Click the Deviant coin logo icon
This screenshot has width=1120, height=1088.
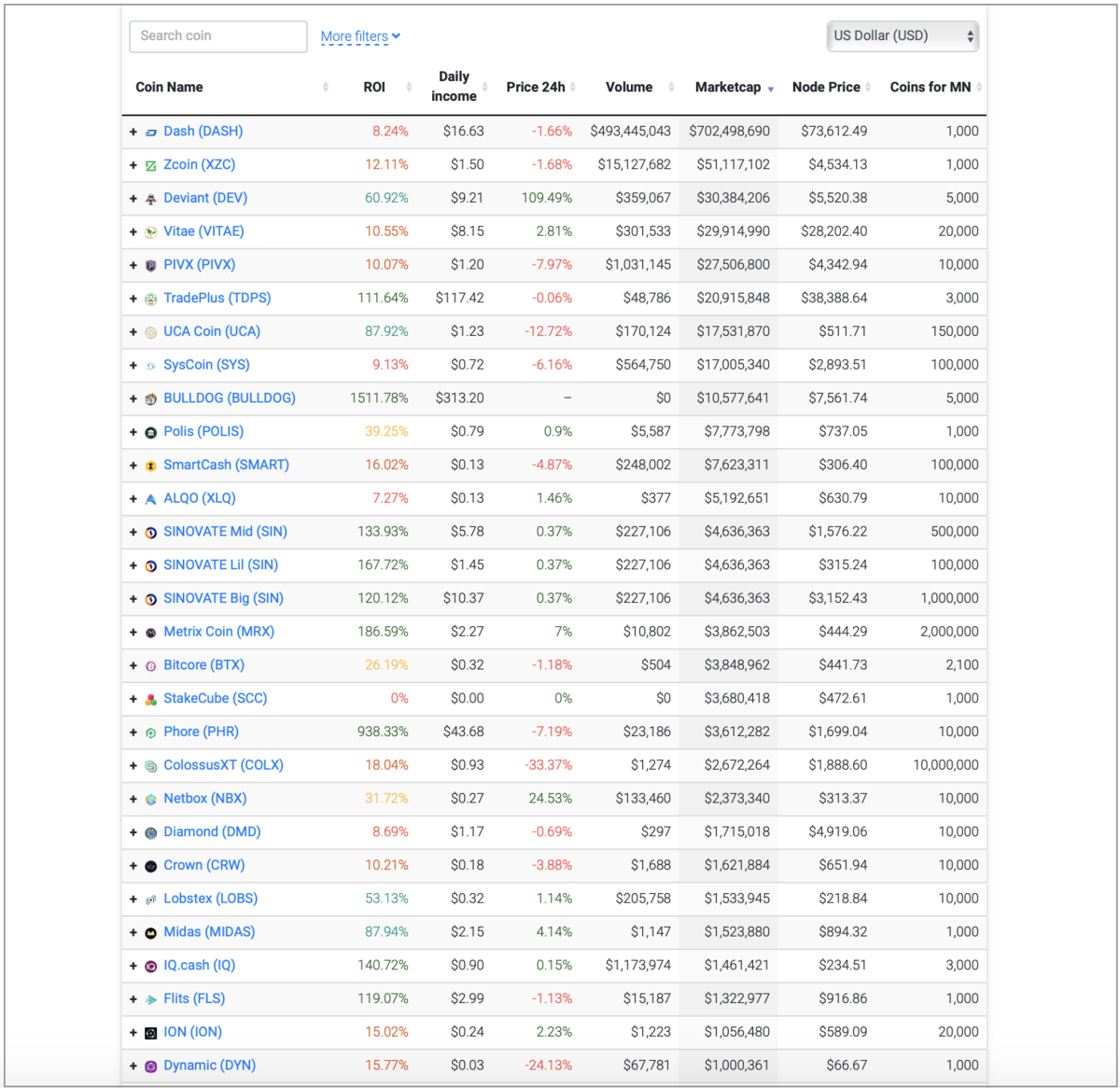(150, 199)
